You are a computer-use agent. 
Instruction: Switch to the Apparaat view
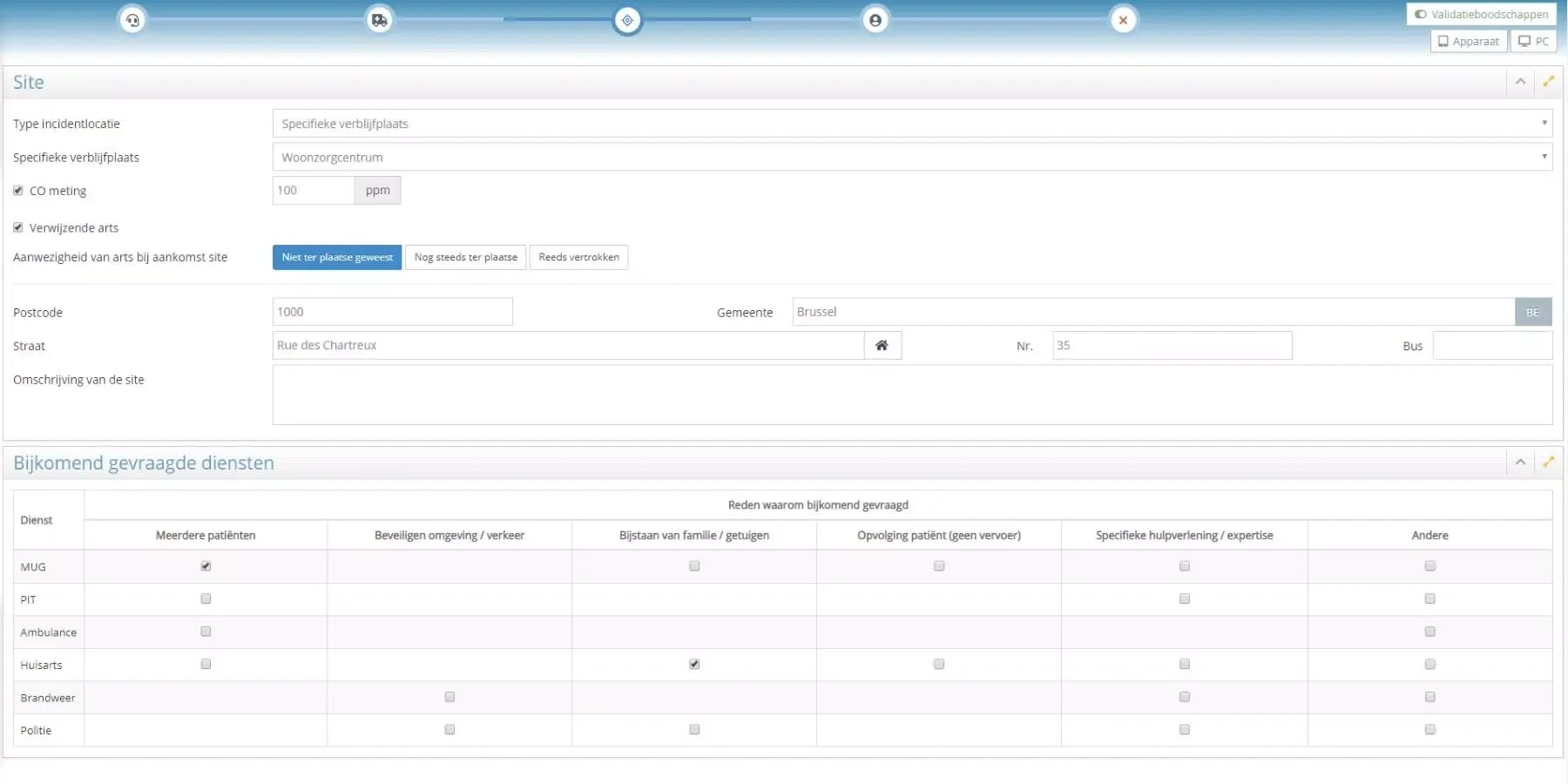pos(1469,41)
